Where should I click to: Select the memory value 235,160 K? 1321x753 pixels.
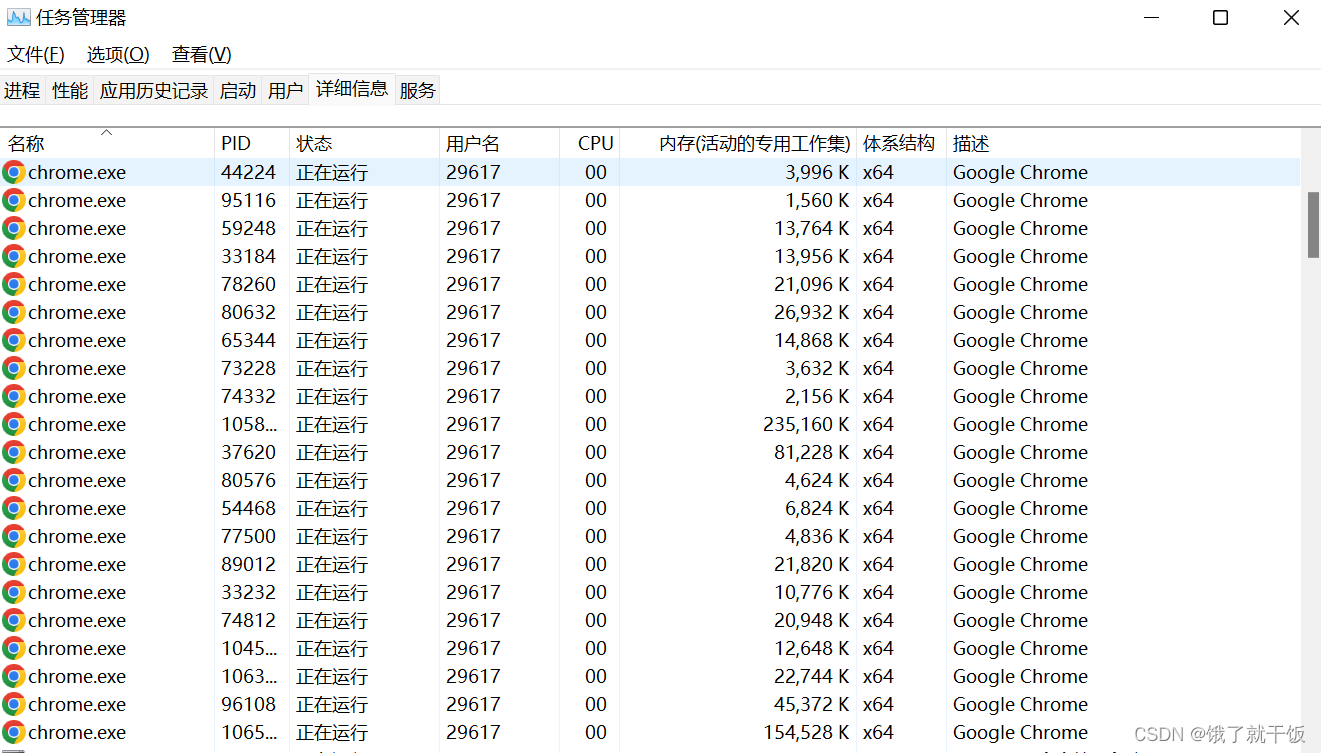pos(806,424)
